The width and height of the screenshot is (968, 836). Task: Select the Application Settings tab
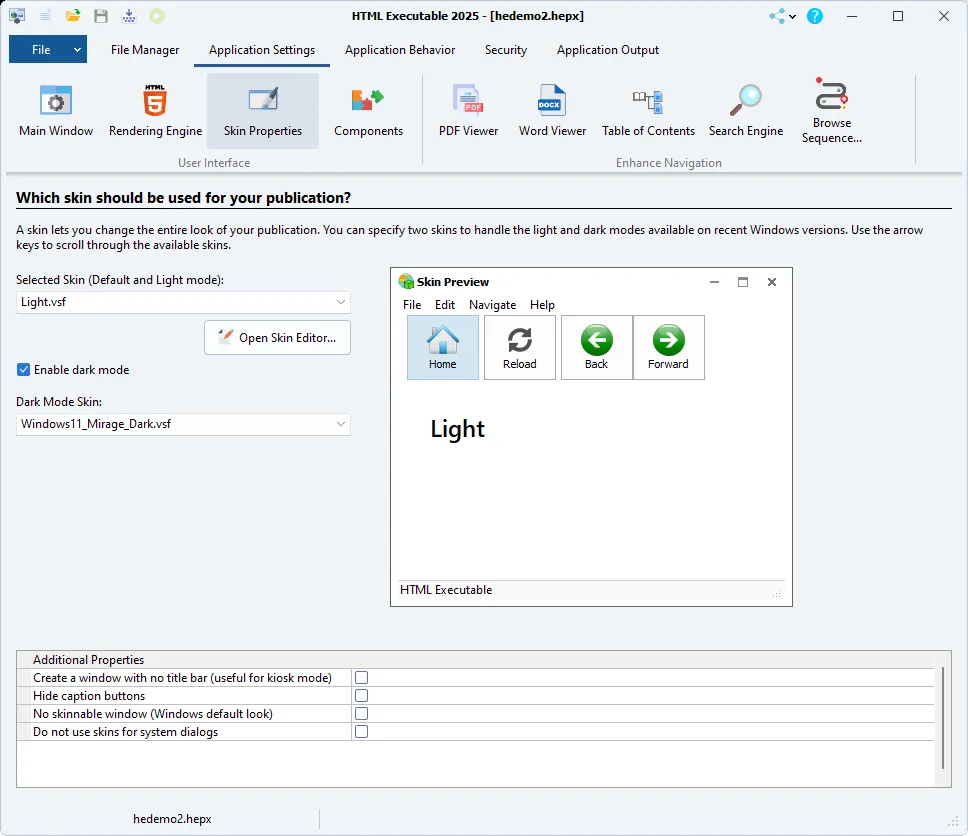tap(262, 50)
